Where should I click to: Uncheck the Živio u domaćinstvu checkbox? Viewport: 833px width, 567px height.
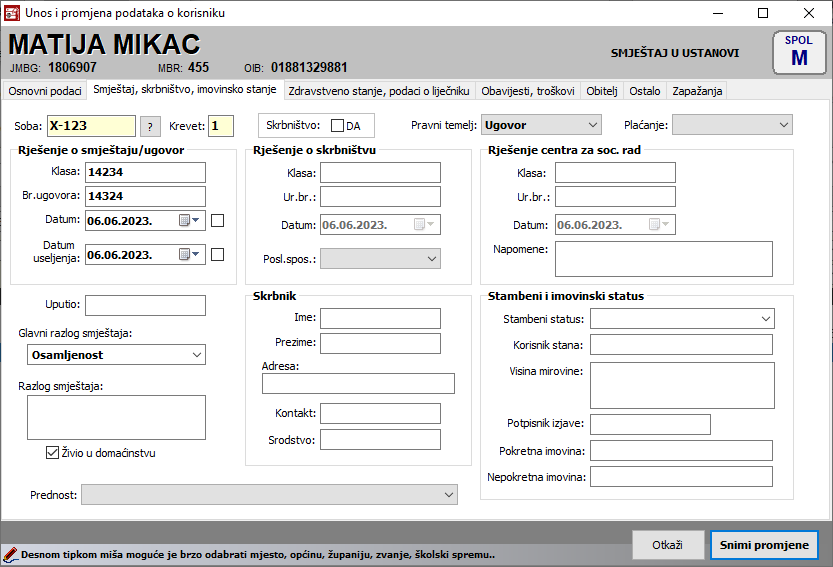[x=53, y=453]
